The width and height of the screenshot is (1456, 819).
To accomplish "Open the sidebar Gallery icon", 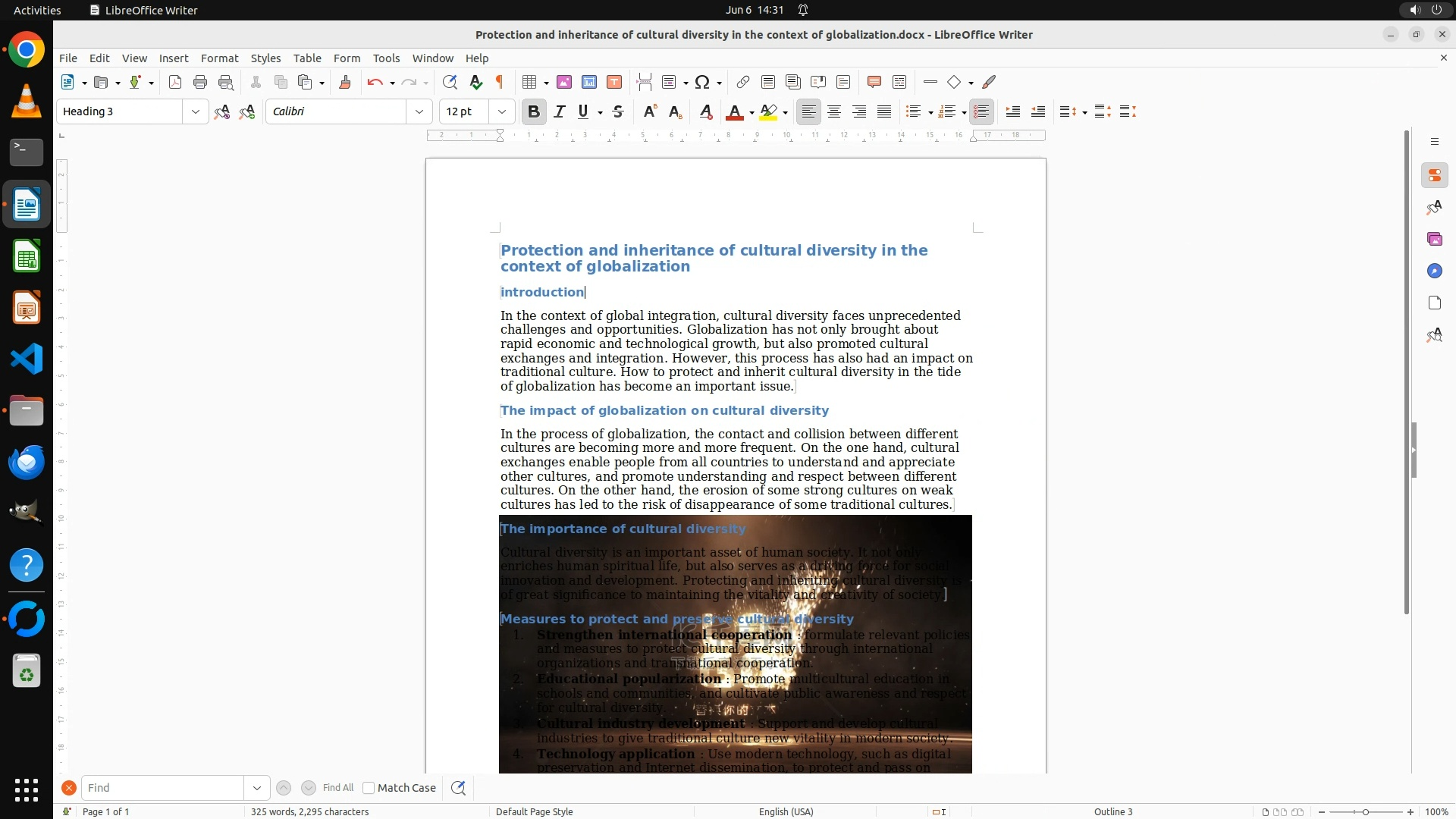I will 1434,240.
